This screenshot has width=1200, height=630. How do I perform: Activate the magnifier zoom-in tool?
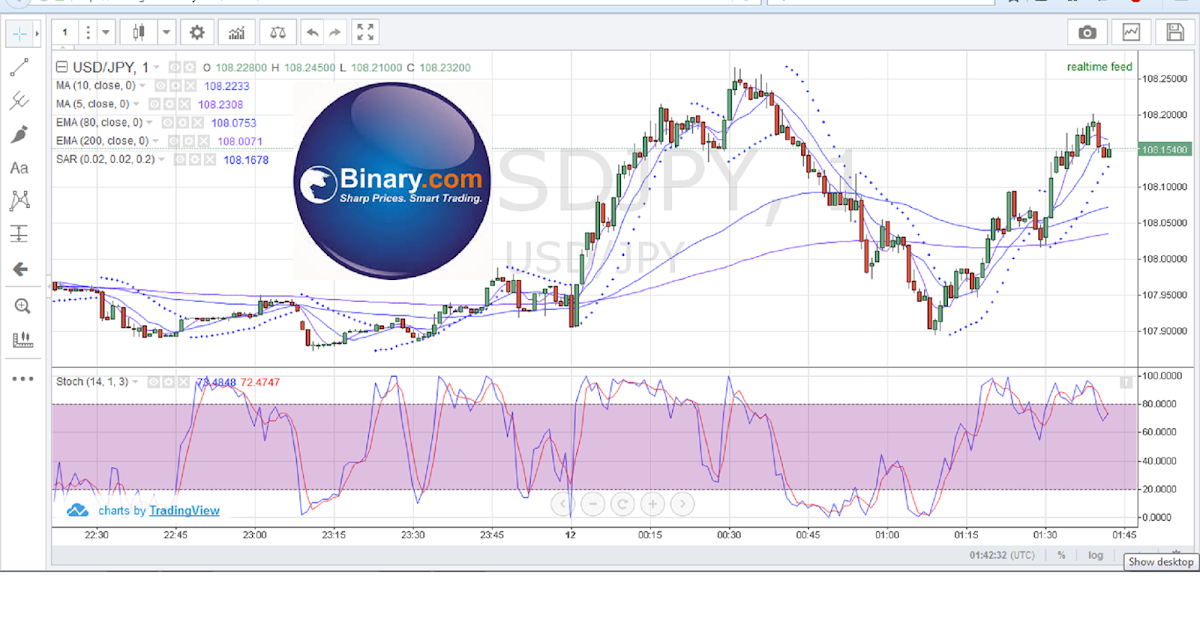tap(21, 306)
